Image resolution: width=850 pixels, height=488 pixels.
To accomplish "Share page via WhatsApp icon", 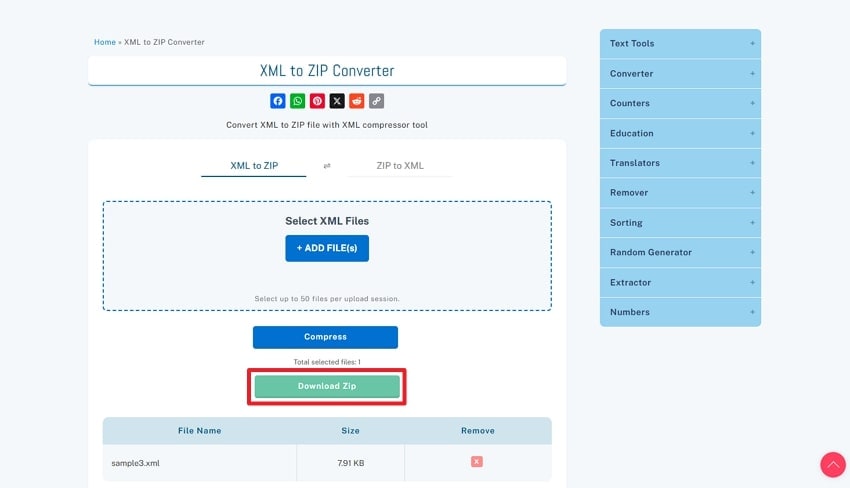I will point(298,101).
